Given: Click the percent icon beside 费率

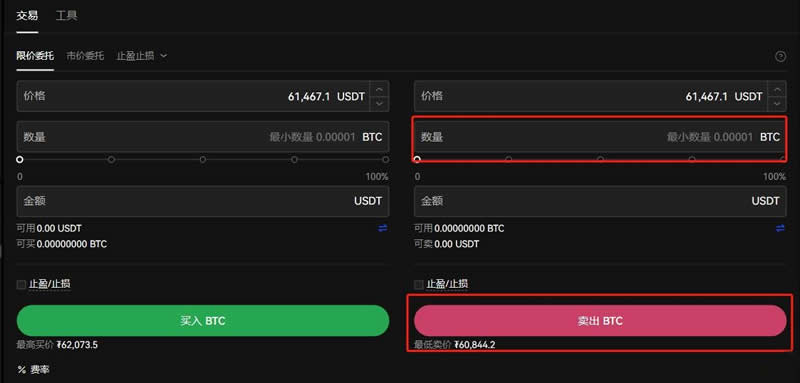Looking at the screenshot, I should pos(21,370).
